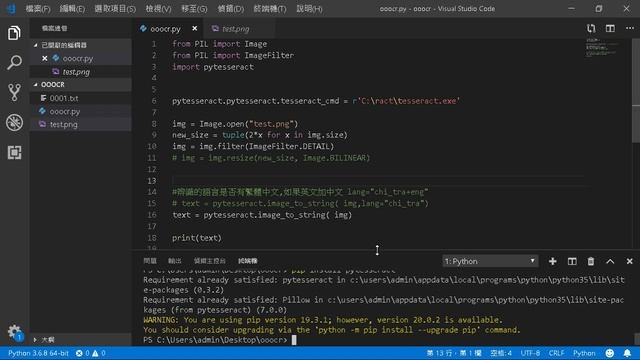Switch to the Problems panel tab
The width and height of the screenshot is (640, 360).
pos(150,261)
